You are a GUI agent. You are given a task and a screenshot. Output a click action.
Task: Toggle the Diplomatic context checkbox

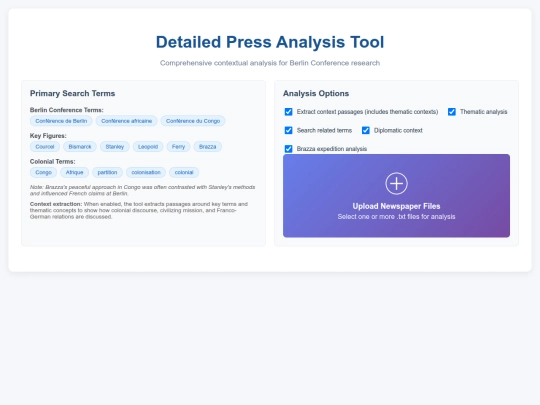[x=365, y=131]
